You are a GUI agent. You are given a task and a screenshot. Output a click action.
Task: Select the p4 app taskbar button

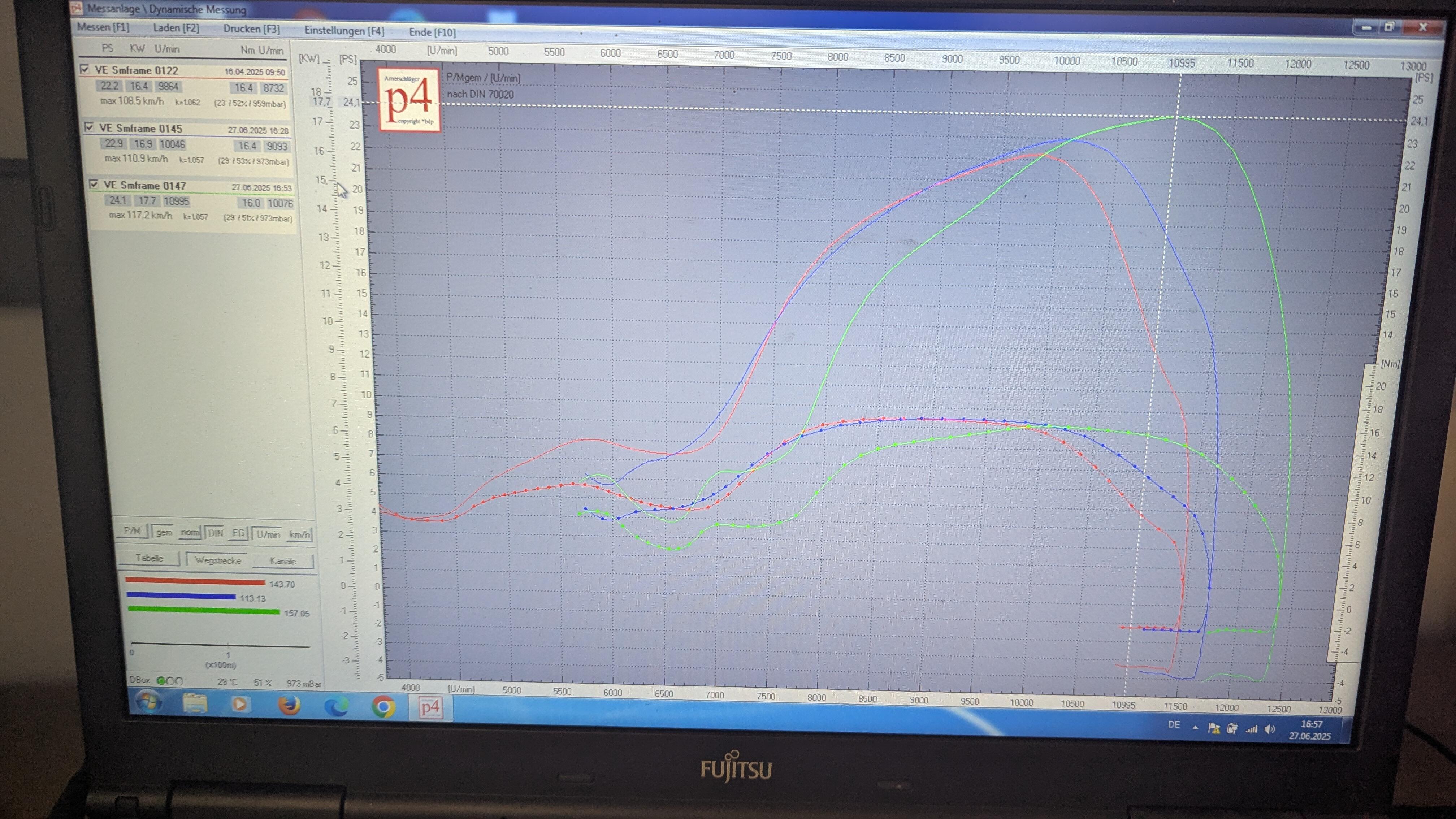point(430,708)
